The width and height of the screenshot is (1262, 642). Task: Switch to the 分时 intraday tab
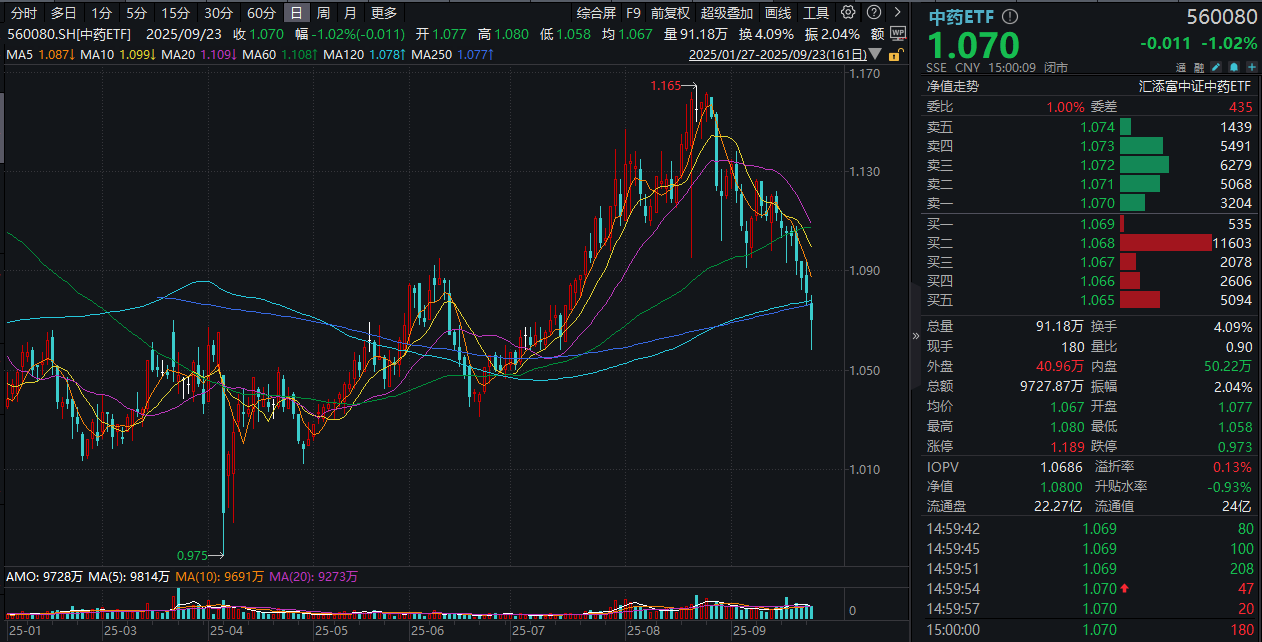(x=22, y=13)
